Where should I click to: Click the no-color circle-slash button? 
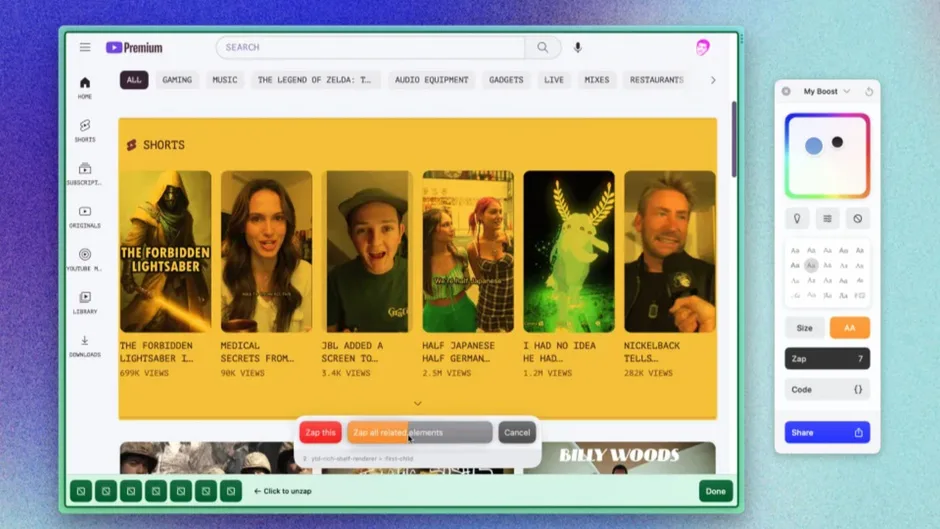tap(858, 219)
